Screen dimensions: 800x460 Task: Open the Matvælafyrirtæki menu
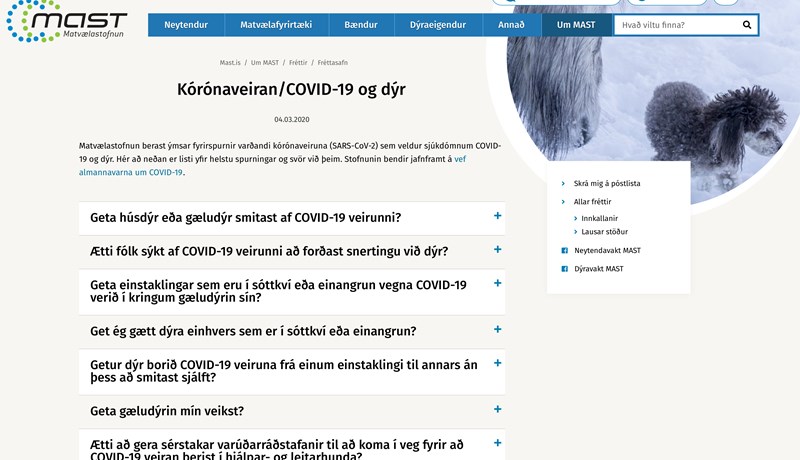[276, 24]
